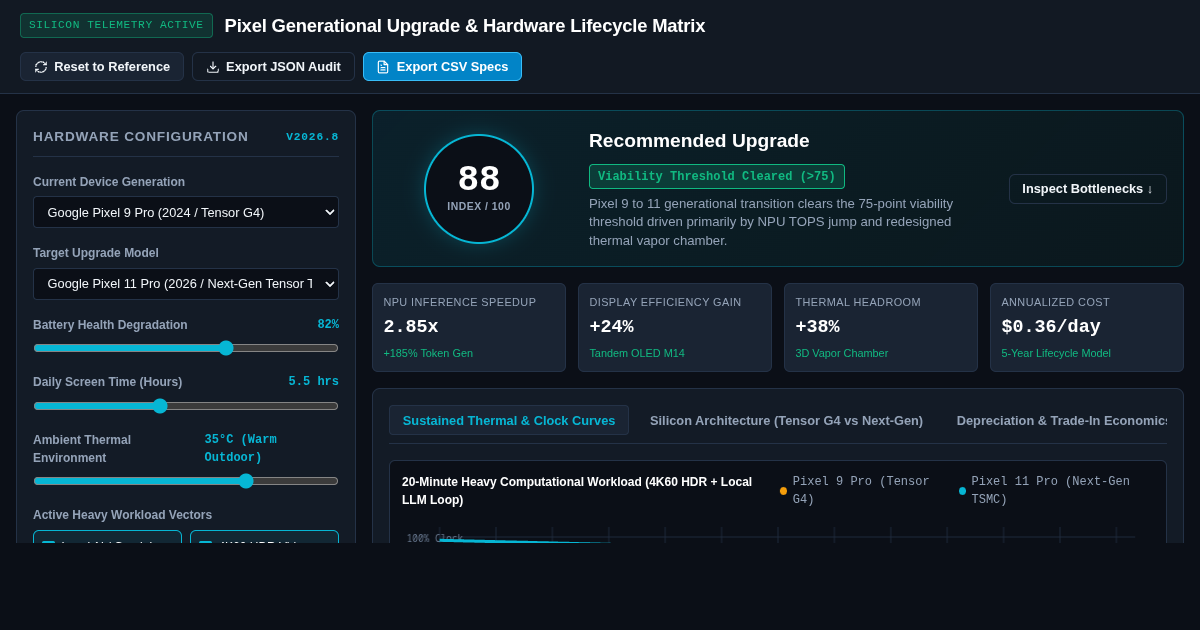The image size is (1200, 630).
Task: Adjust the Battery Health Degradation slider
Action: tap(186, 348)
